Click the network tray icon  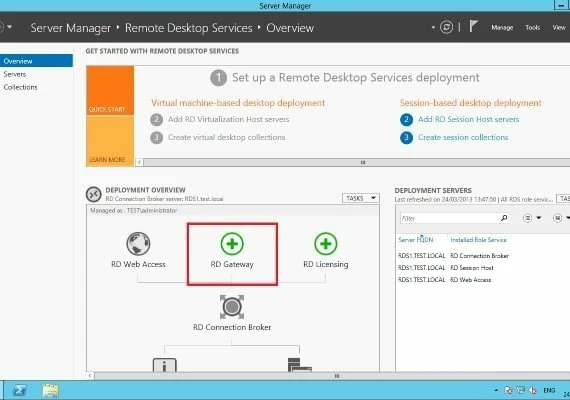coord(521,390)
